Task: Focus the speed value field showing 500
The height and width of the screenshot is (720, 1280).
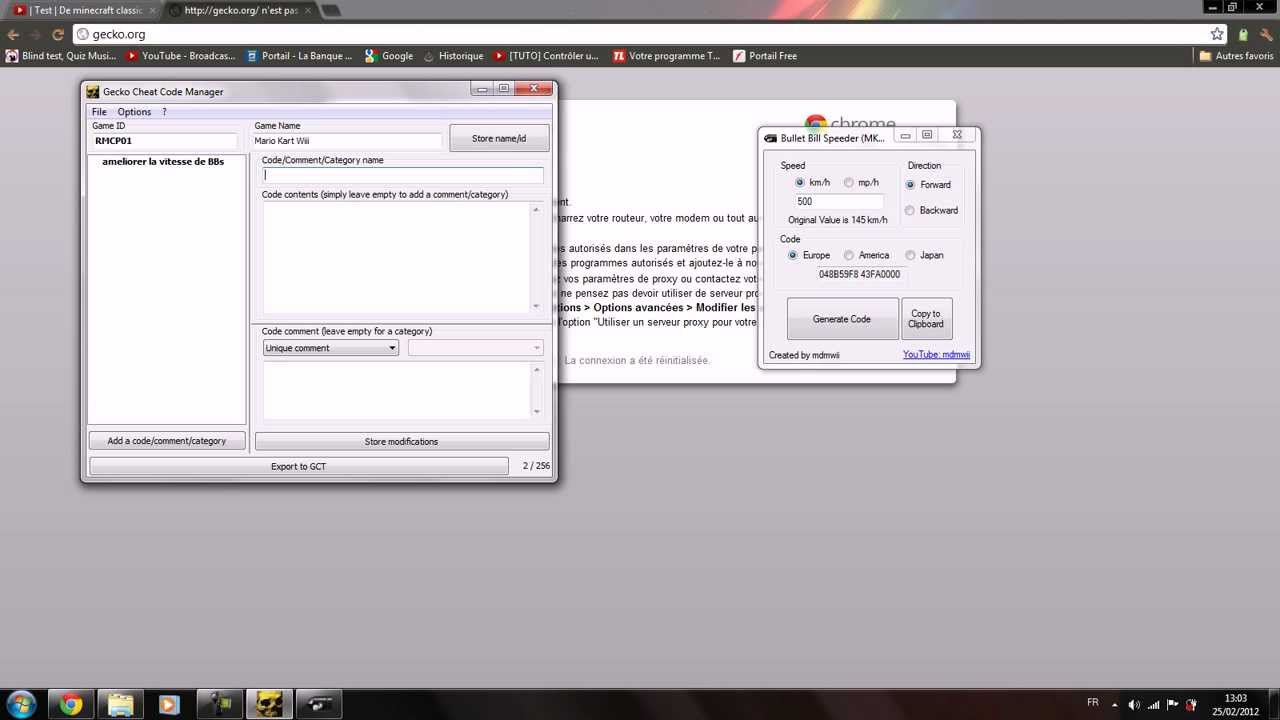Action: (x=838, y=201)
